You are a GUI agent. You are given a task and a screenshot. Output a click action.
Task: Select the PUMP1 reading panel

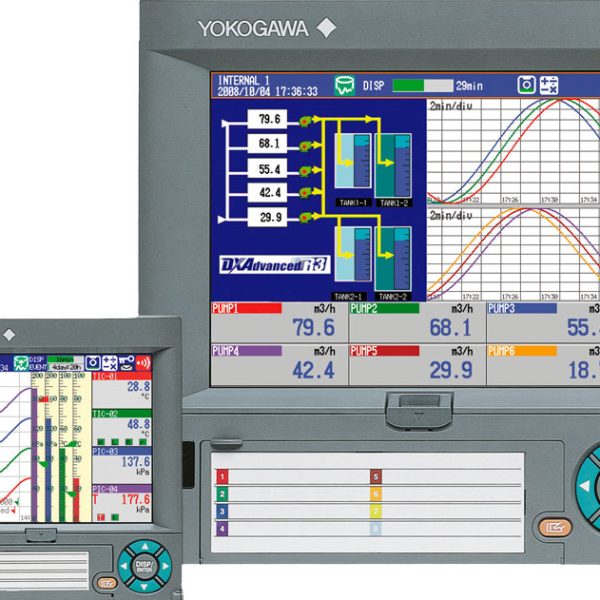[x=279, y=322]
